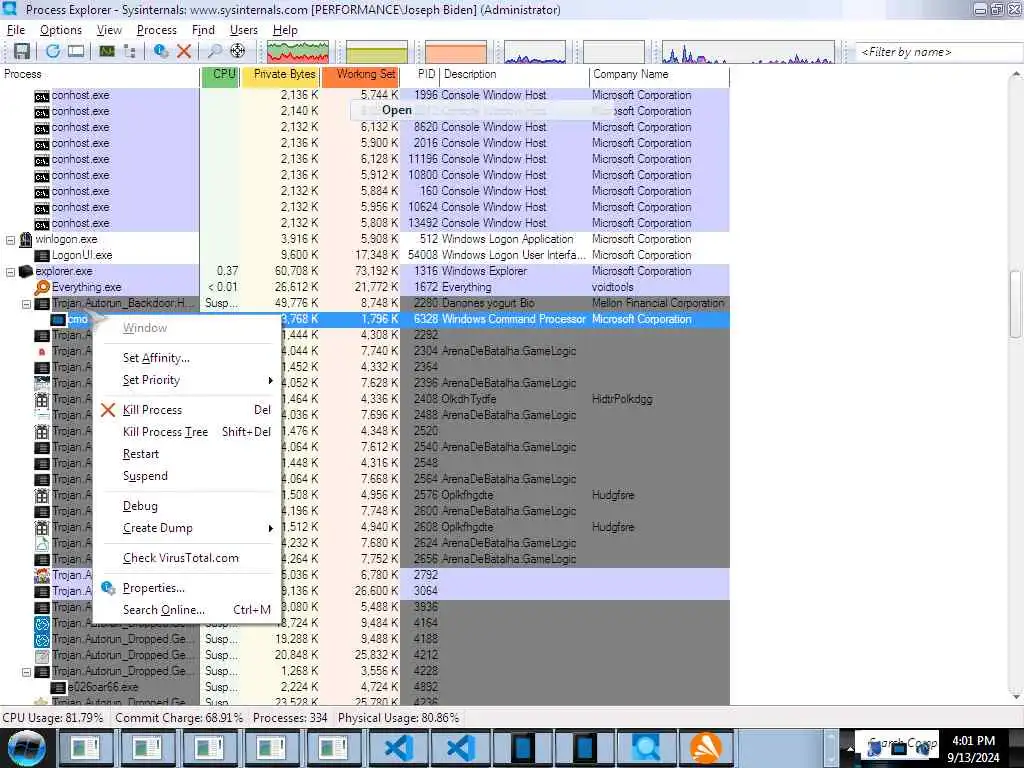
Task: Open the Help menu
Action: [x=285, y=30]
